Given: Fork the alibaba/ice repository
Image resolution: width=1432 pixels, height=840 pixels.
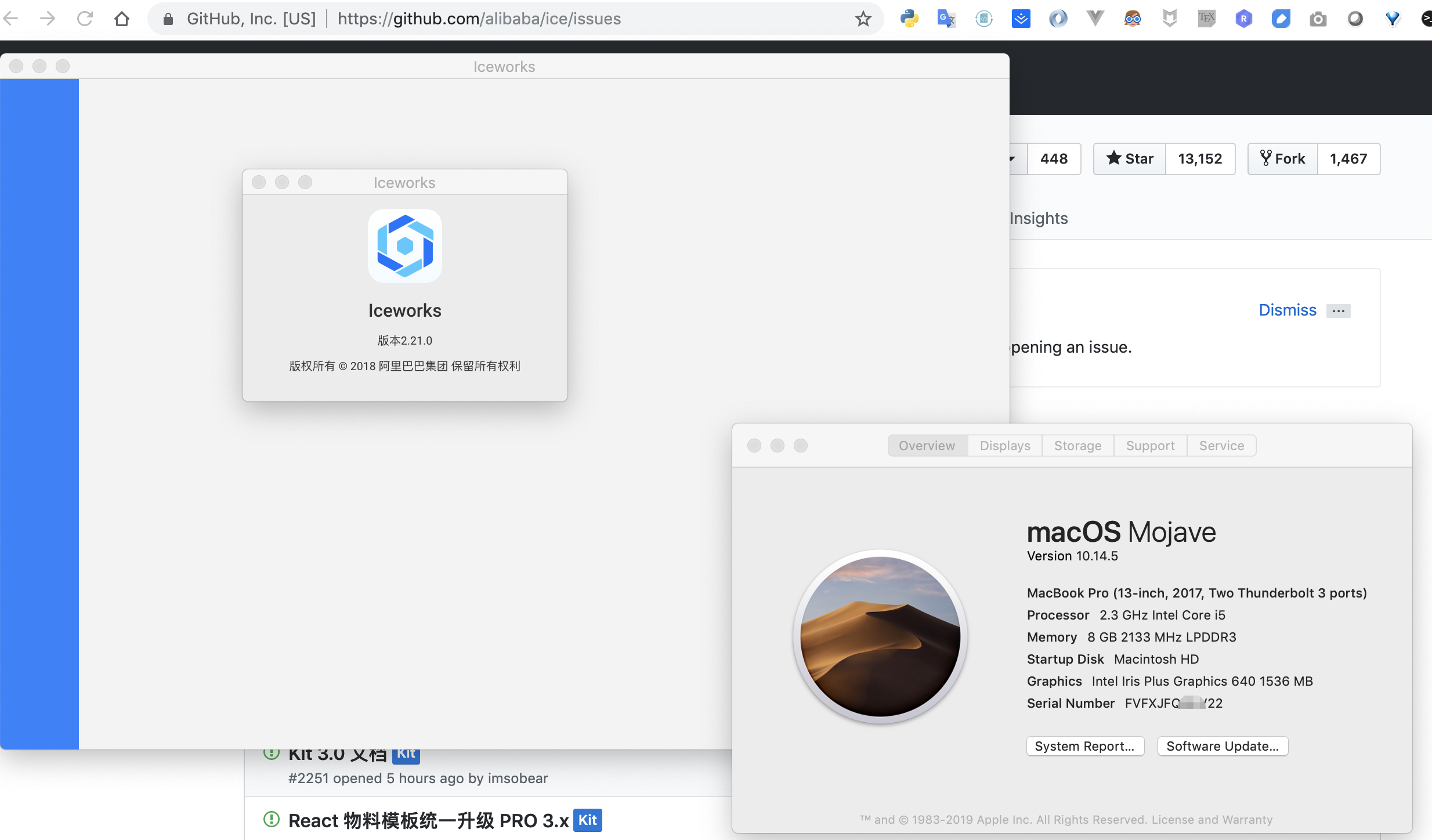Looking at the screenshot, I should [x=1282, y=158].
